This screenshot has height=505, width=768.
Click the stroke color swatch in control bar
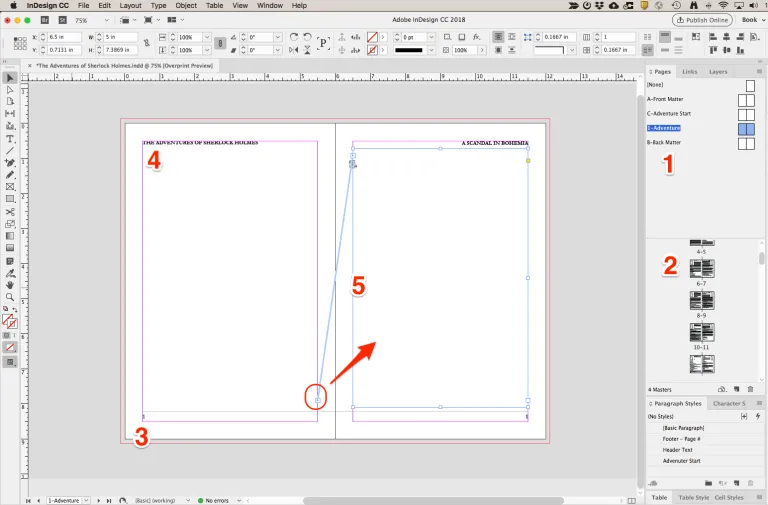point(372,50)
